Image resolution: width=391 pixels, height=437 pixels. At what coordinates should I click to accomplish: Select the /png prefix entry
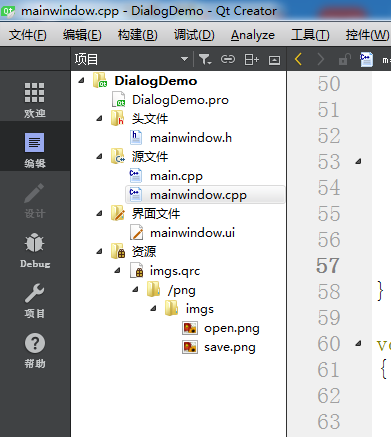coord(182,290)
